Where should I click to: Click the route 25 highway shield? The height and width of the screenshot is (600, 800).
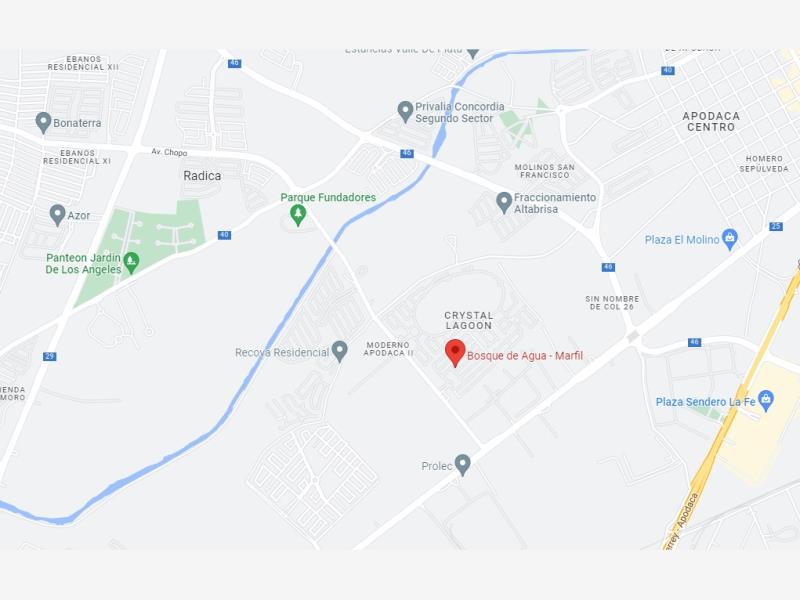(x=776, y=226)
